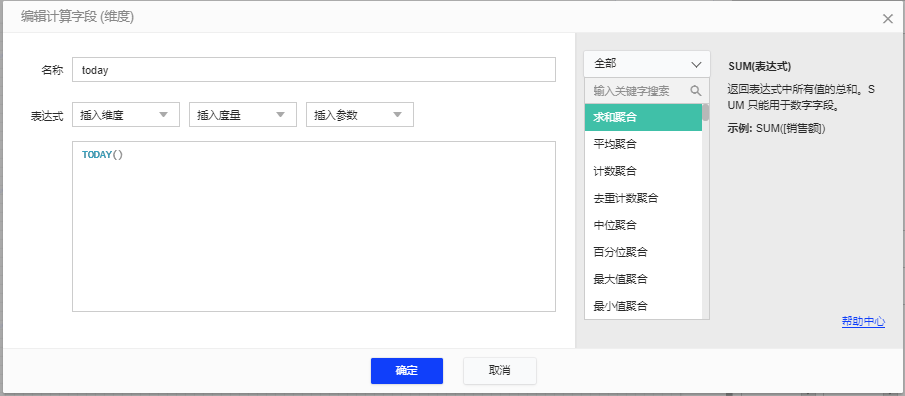
Task: Select 平均聚合 function
Action: (644, 144)
